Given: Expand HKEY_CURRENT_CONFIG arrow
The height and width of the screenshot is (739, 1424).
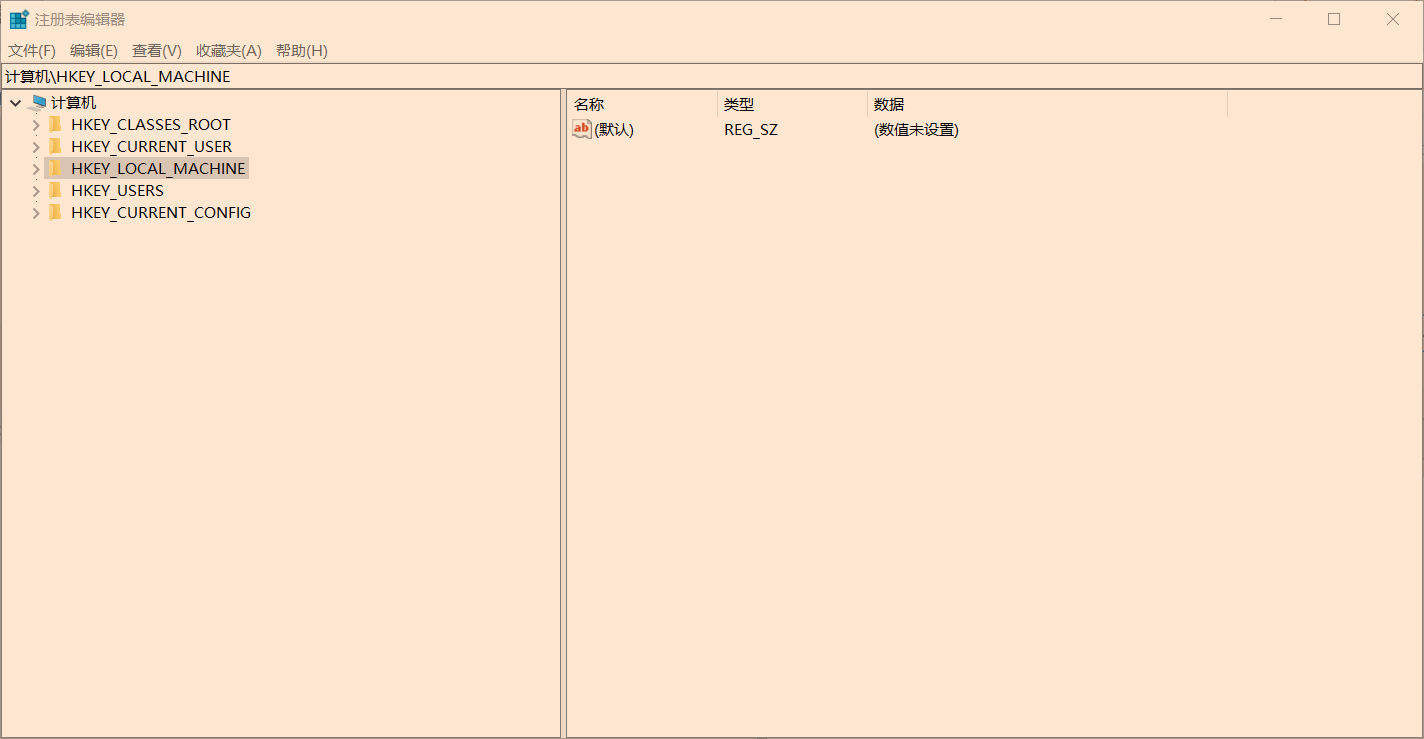Looking at the screenshot, I should click(x=36, y=213).
